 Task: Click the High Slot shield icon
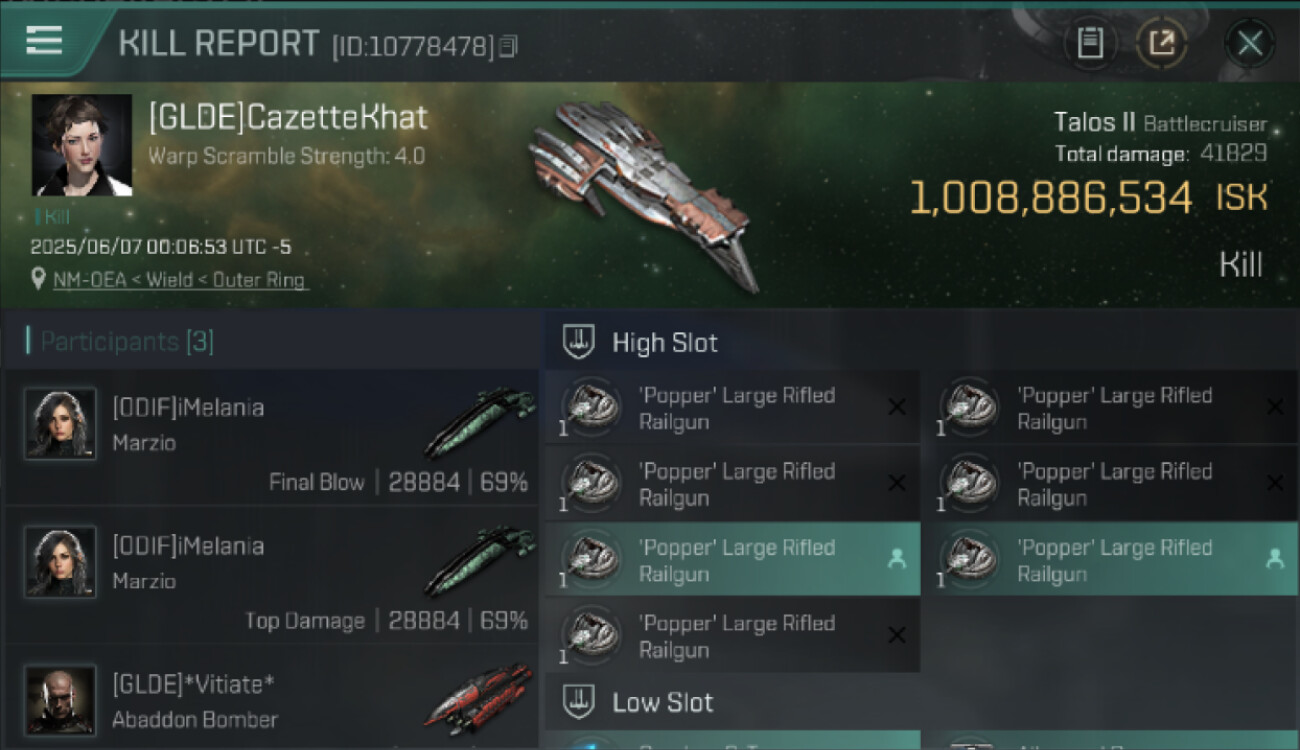tap(579, 342)
